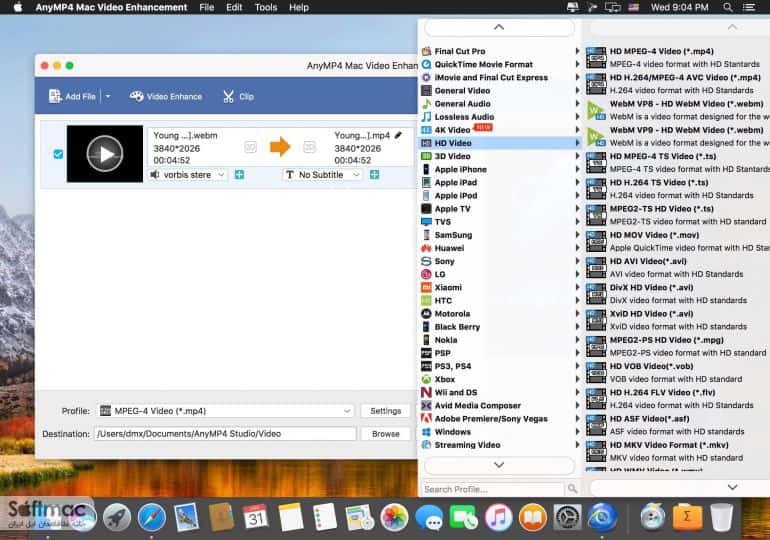Uncheck the Young webm file checkbox
Viewport: 770px width, 540px height.
[58, 154]
